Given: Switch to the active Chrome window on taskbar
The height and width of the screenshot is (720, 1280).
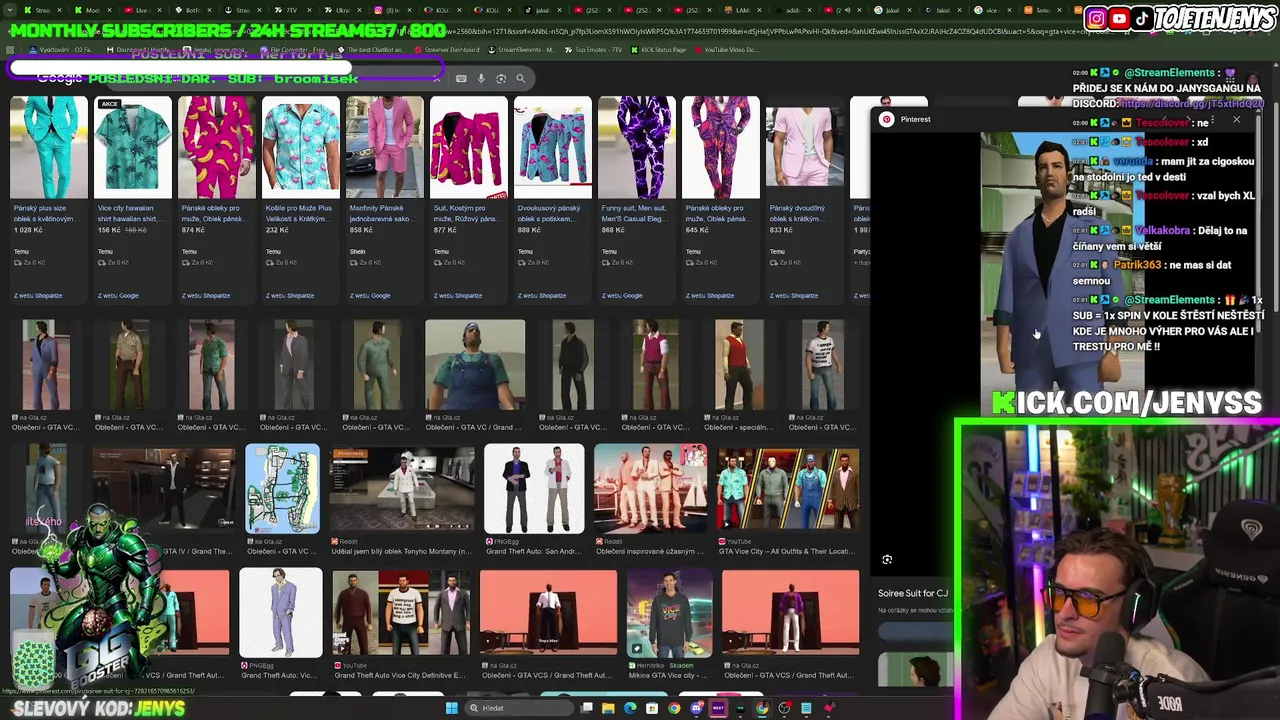Looking at the screenshot, I should point(762,708).
